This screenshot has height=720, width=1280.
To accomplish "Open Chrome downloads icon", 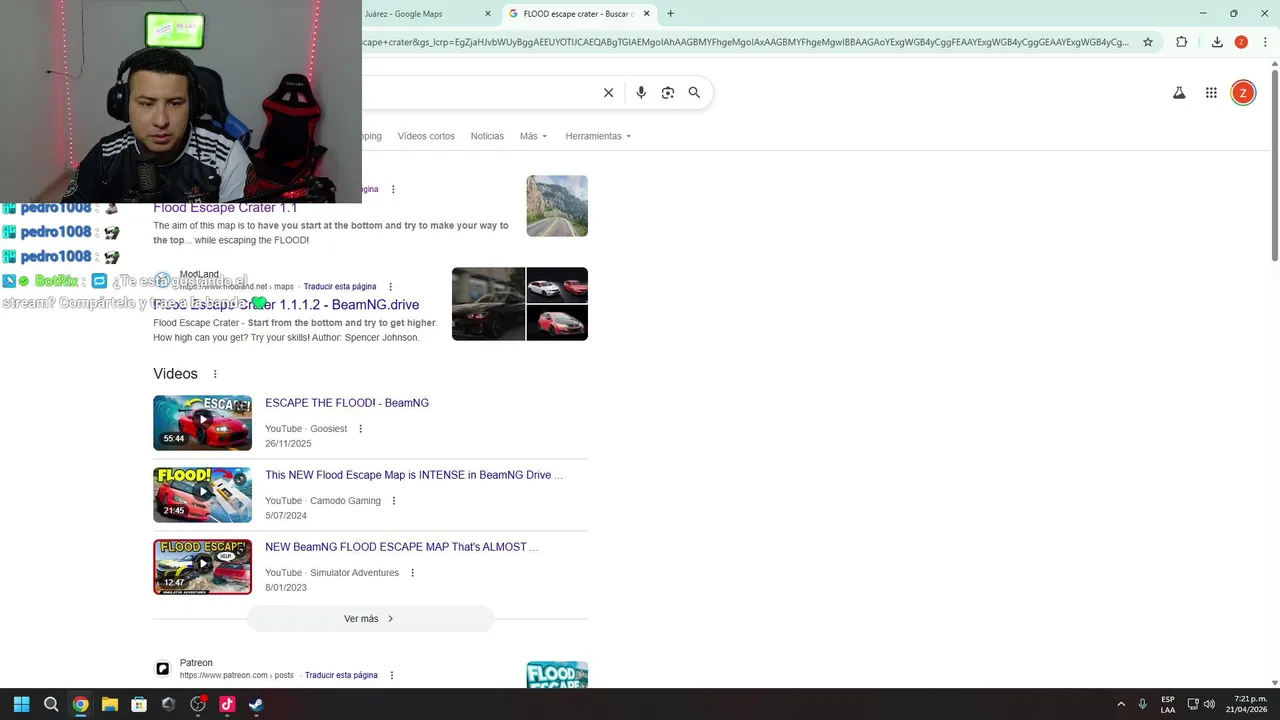I will pyautogui.click(x=1217, y=42).
